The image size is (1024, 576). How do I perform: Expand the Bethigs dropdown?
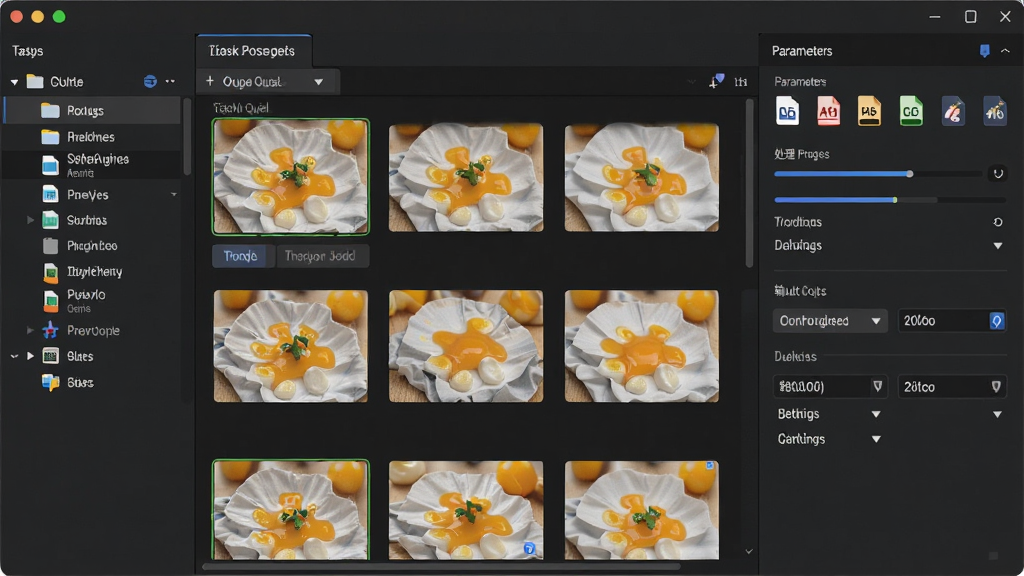[876, 414]
